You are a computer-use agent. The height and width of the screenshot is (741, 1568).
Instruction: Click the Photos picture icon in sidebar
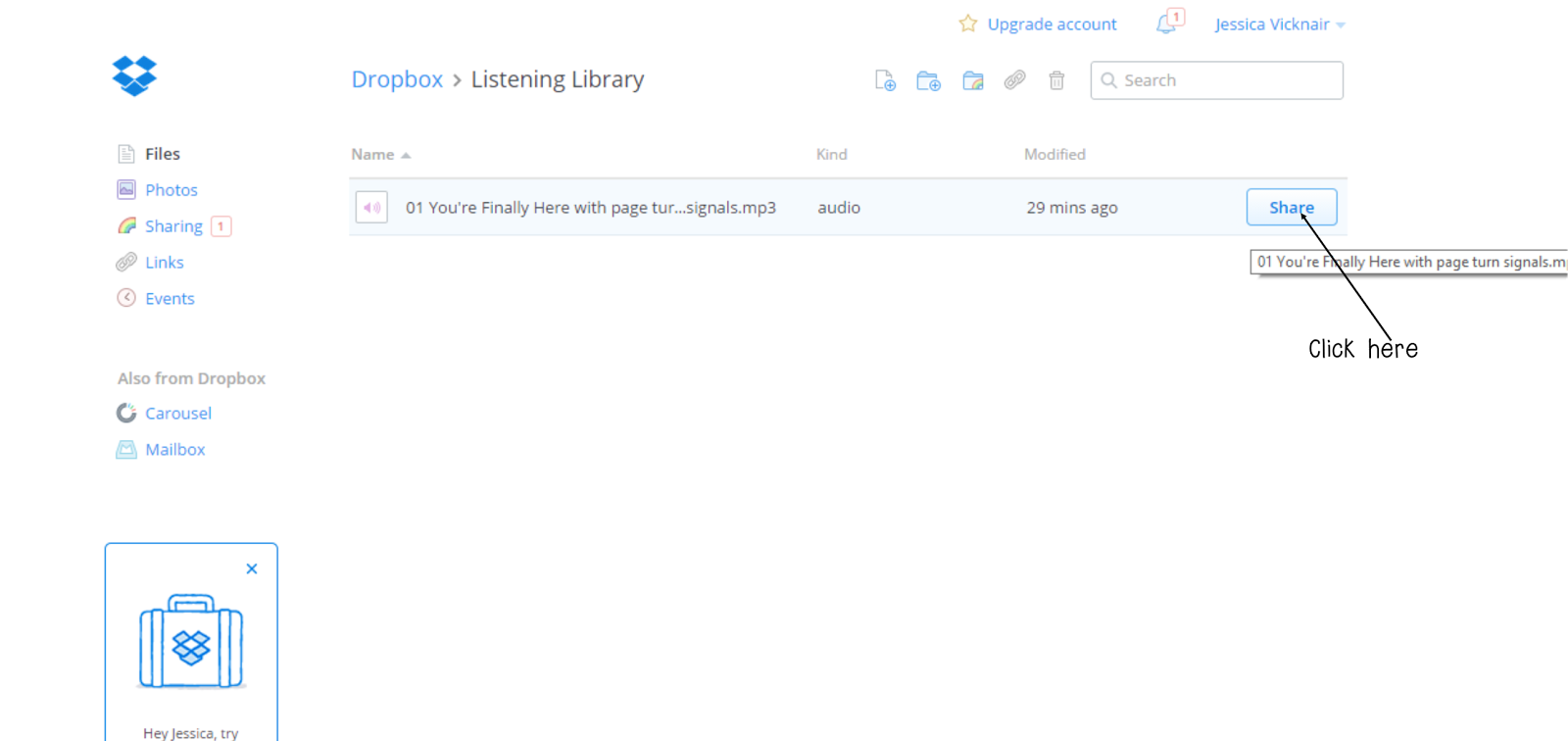point(126,189)
